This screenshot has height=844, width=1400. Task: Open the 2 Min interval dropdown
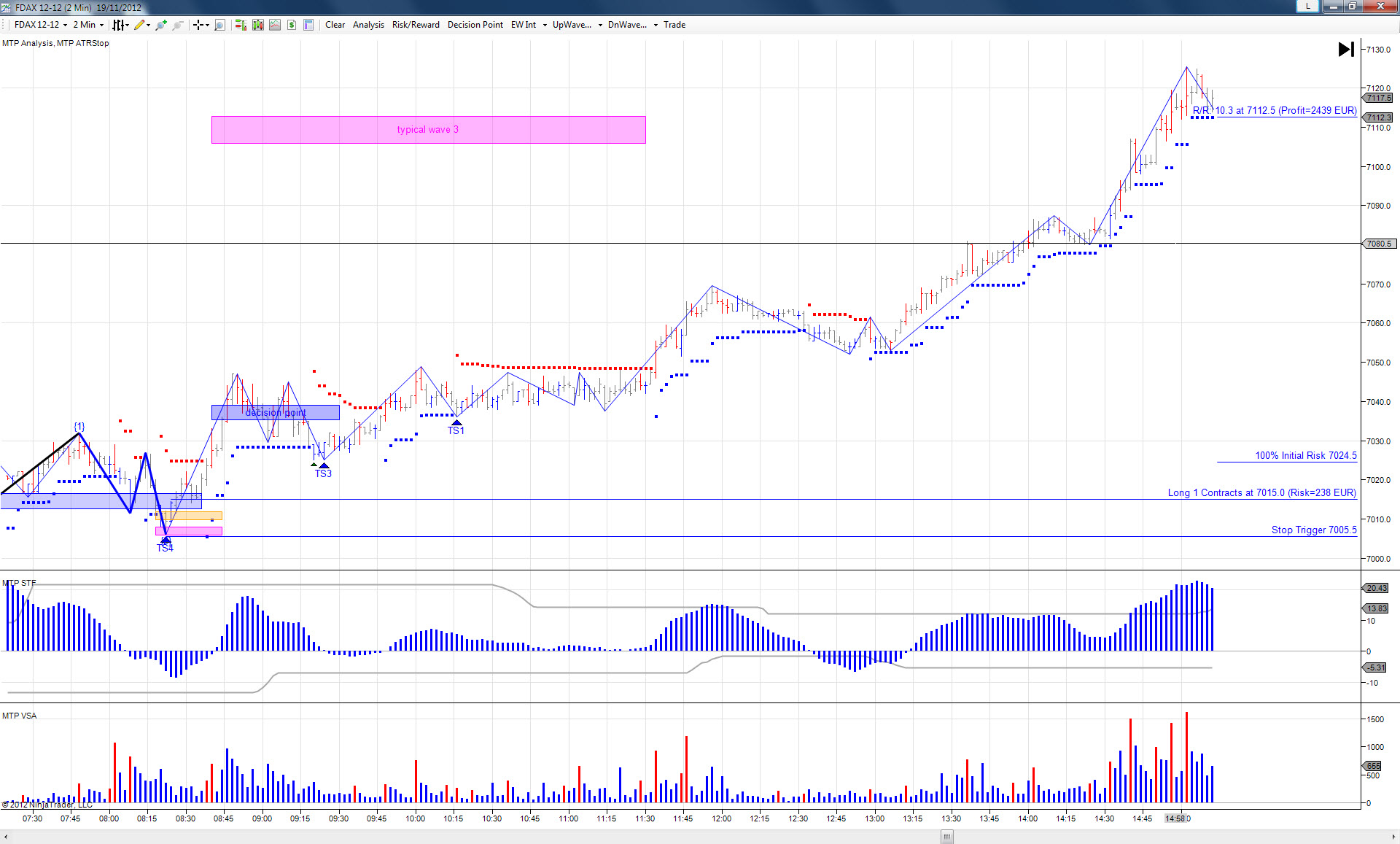pyautogui.click(x=88, y=25)
